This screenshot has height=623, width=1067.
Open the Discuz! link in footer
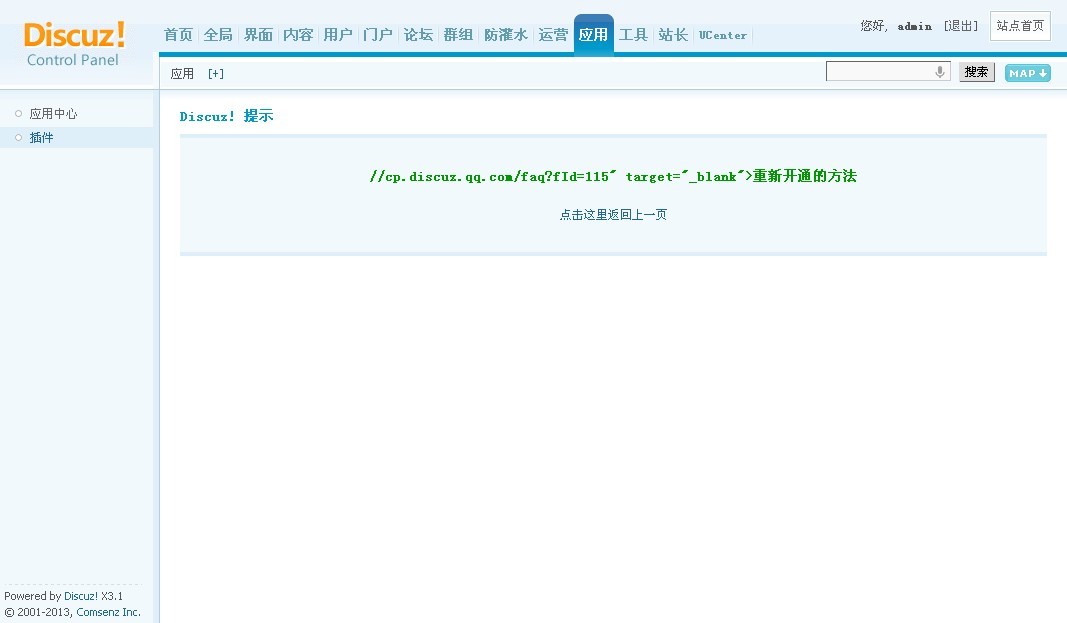[x=81, y=596]
